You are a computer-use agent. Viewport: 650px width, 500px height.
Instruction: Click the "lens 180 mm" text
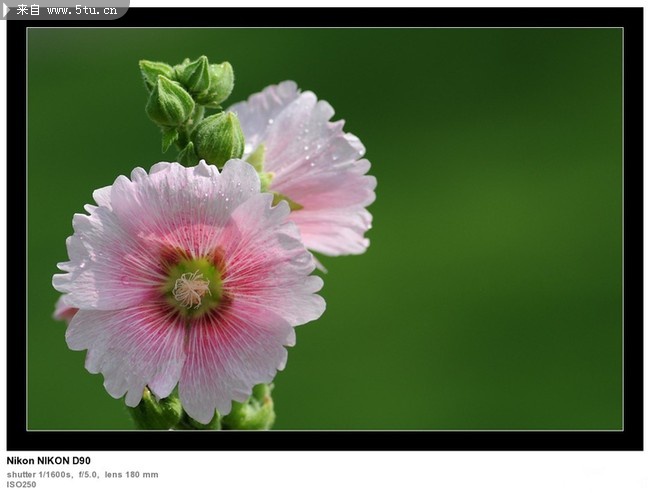[x=132, y=474]
